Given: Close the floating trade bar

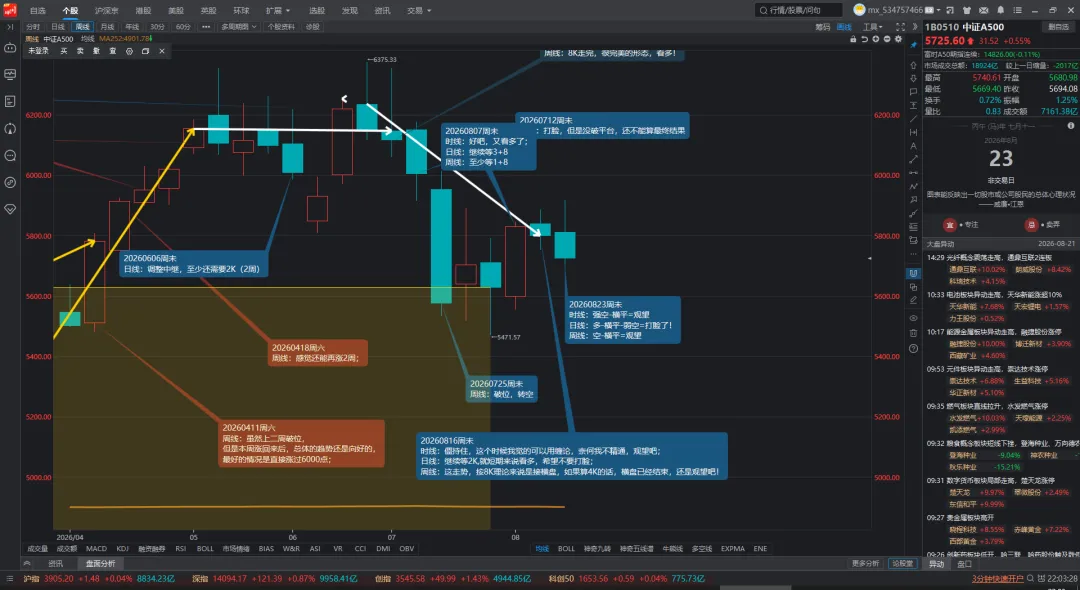Looking at the screenshot, I should pyautogui.click(x=162, y=51).
